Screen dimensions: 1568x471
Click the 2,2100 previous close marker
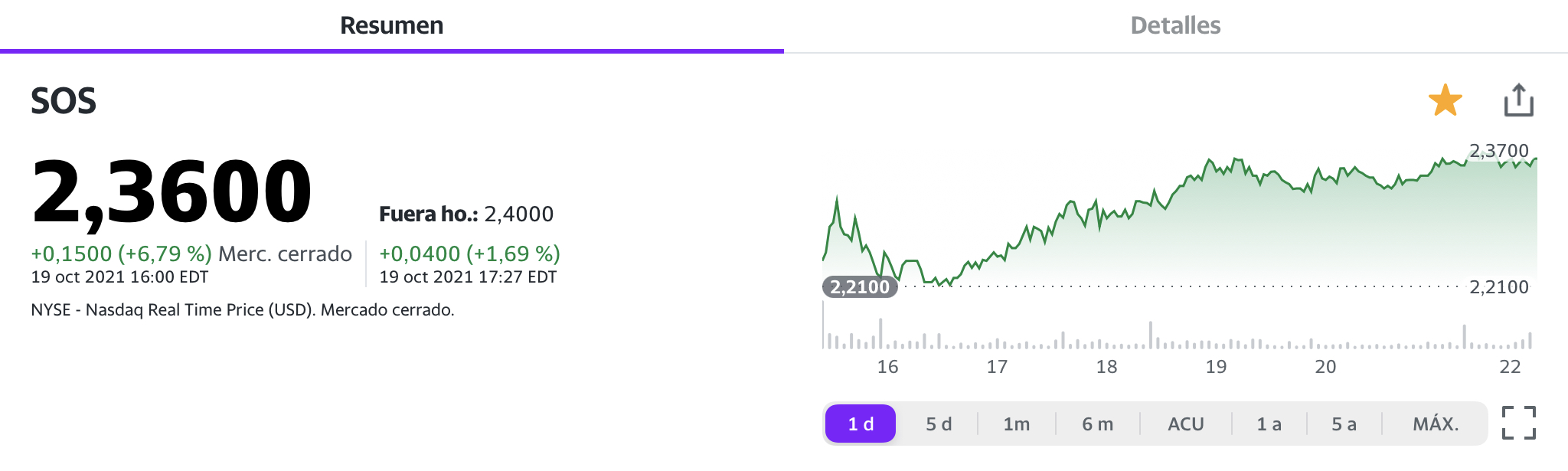tap(860, 287)
